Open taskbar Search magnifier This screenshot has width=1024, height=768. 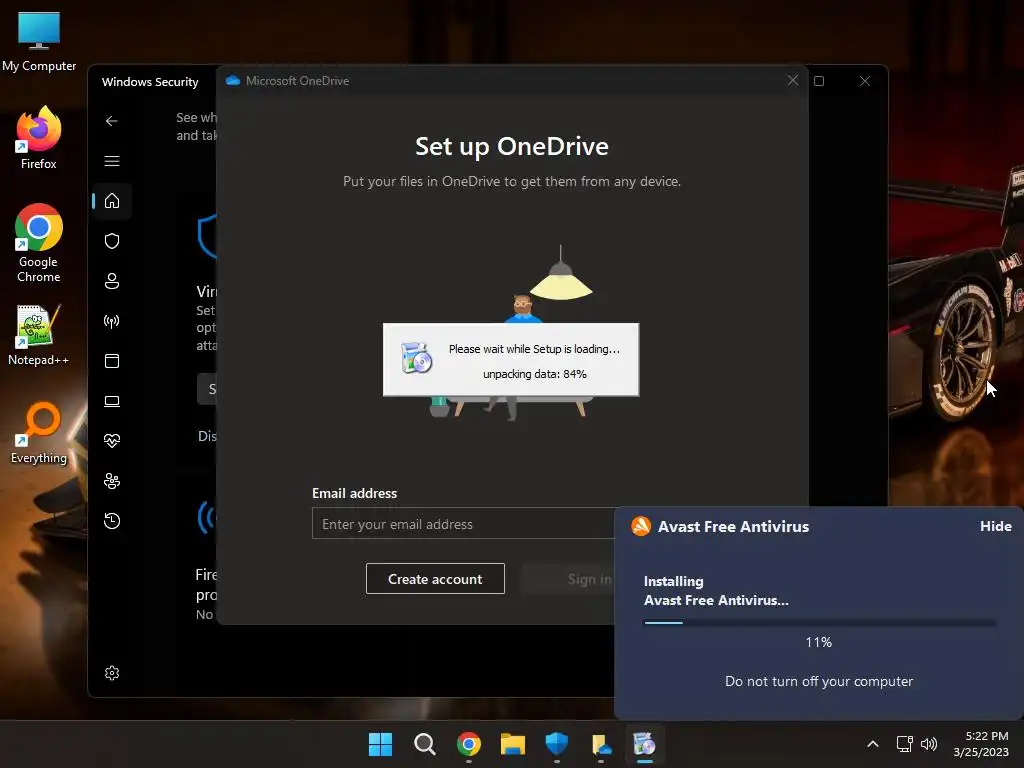[x=424, y=744]
